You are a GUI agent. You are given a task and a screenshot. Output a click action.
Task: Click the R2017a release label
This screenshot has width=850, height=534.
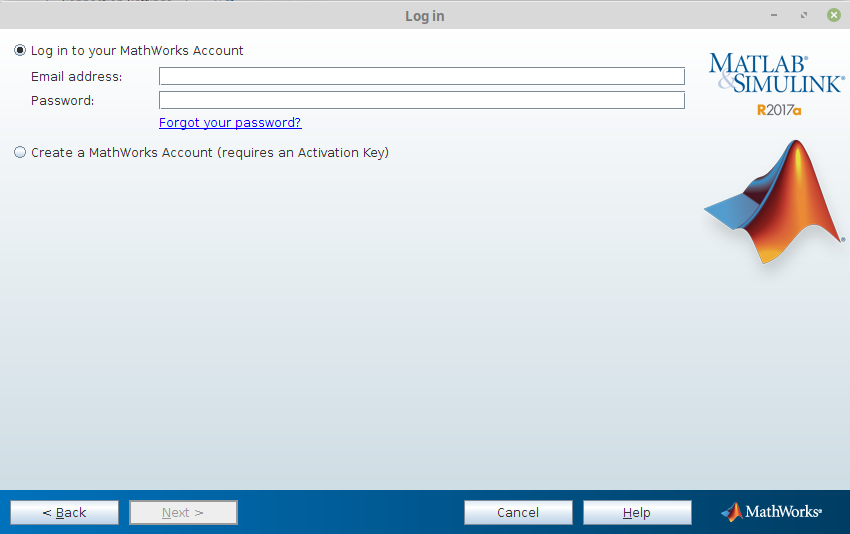779,110
